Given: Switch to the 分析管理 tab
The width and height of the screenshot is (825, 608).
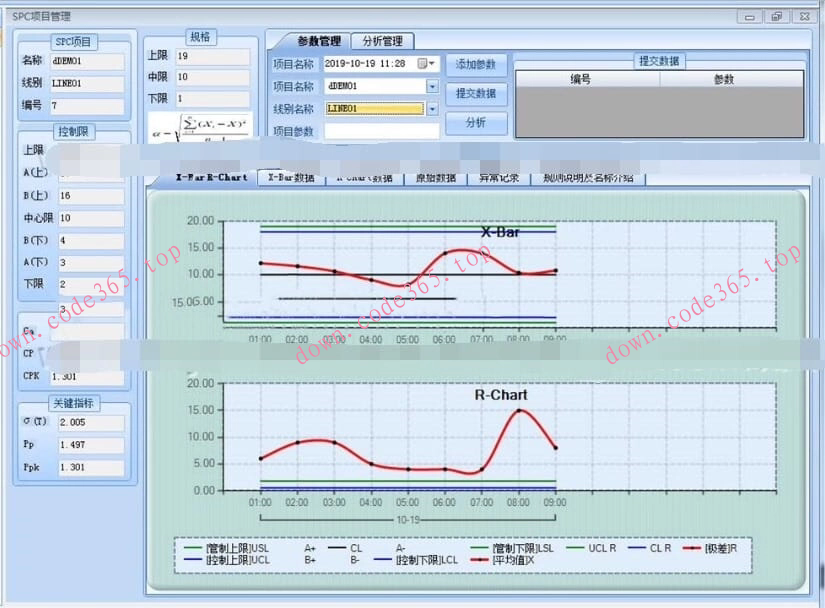Looking at the screenshot, I should [382, 41].
